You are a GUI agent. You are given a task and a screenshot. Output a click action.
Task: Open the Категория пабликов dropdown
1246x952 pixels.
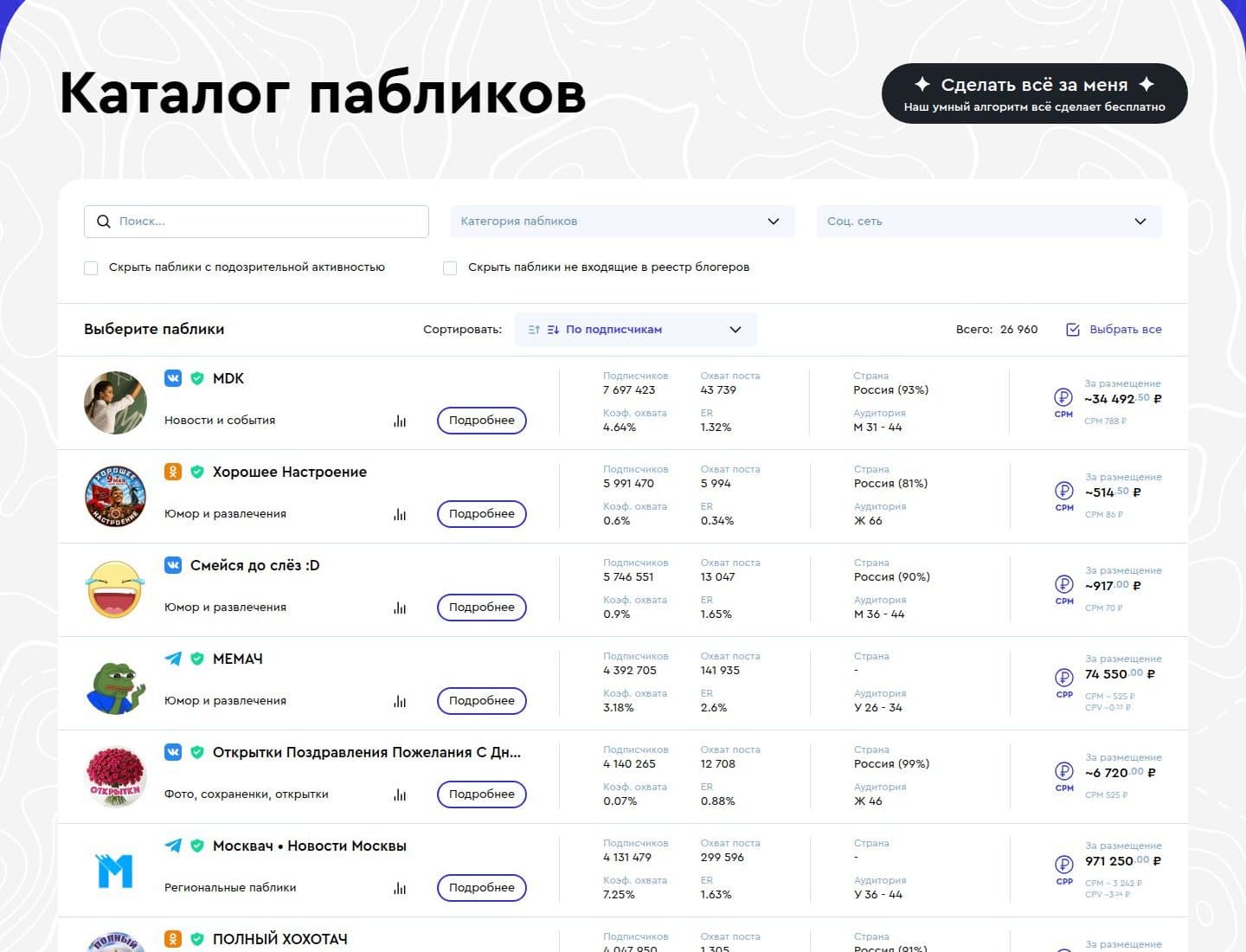click(x=622, y=222)
